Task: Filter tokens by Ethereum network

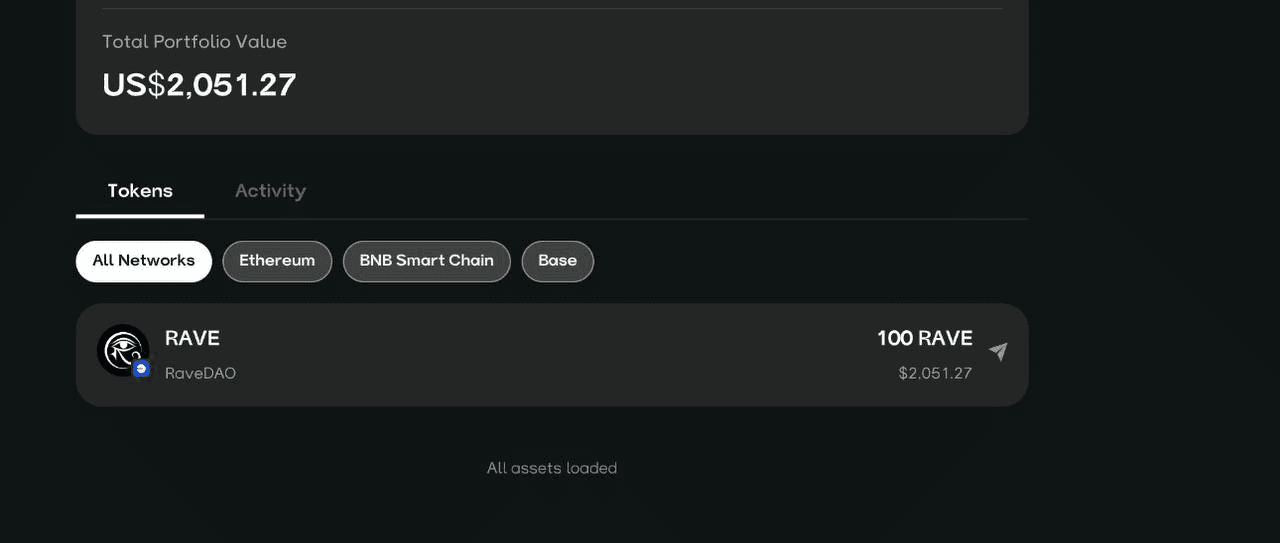Action: click(x=277, y=261)
